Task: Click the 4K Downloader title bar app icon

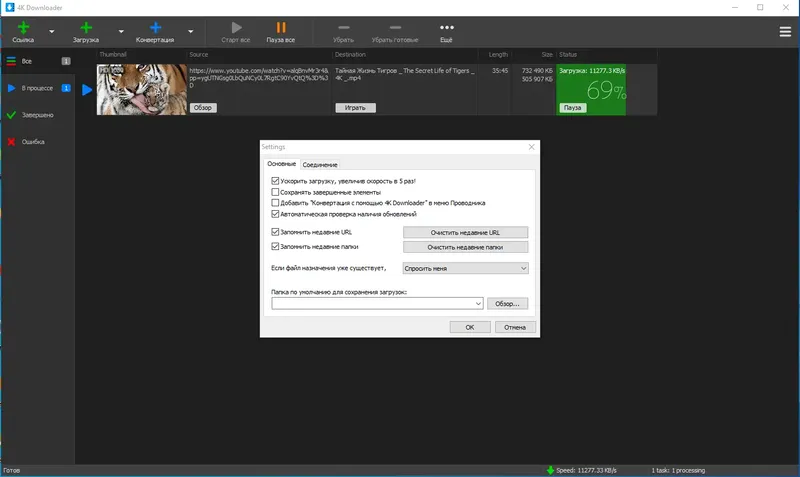Action: pos(10,7)
